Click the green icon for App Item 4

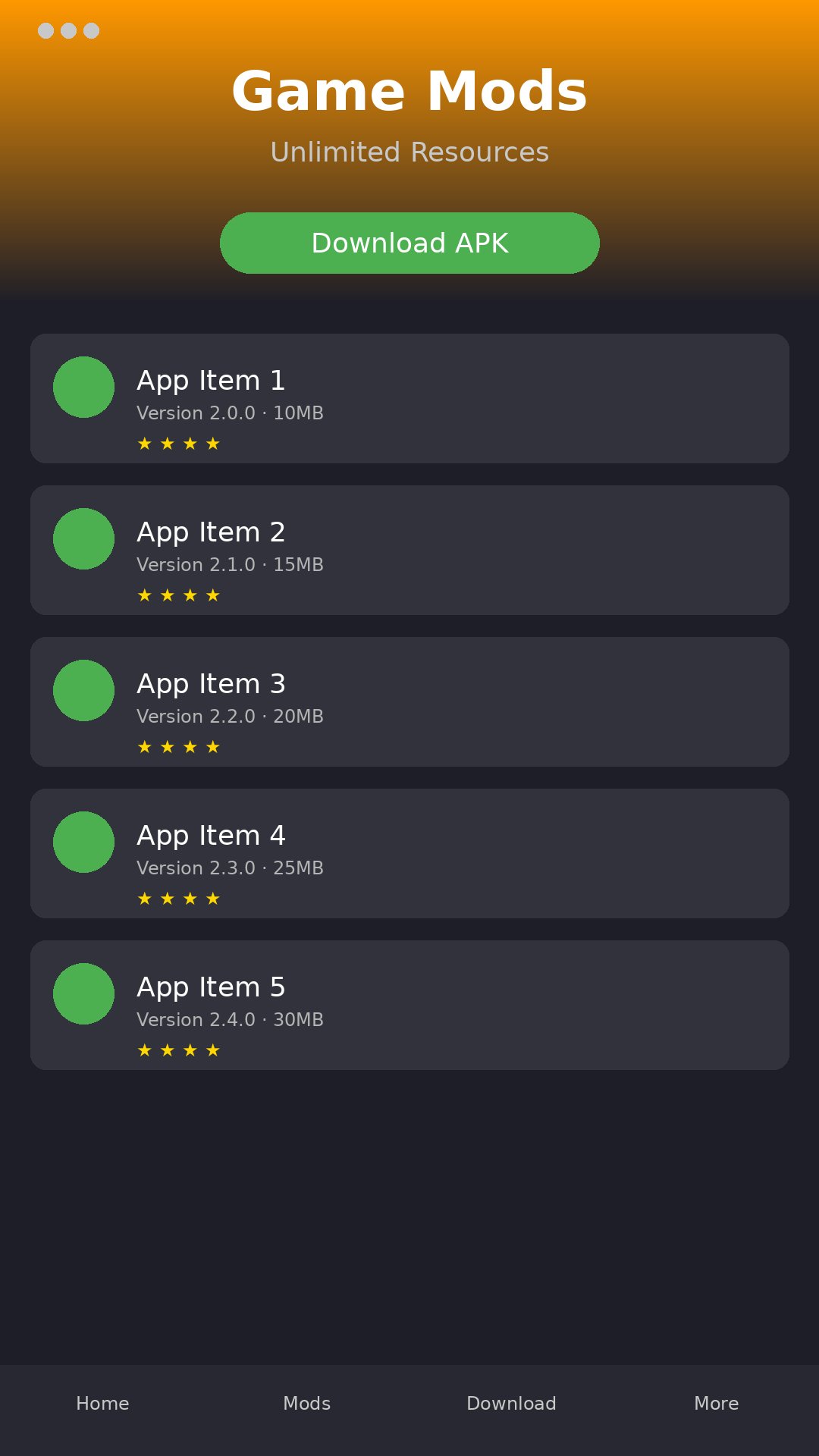83,842
